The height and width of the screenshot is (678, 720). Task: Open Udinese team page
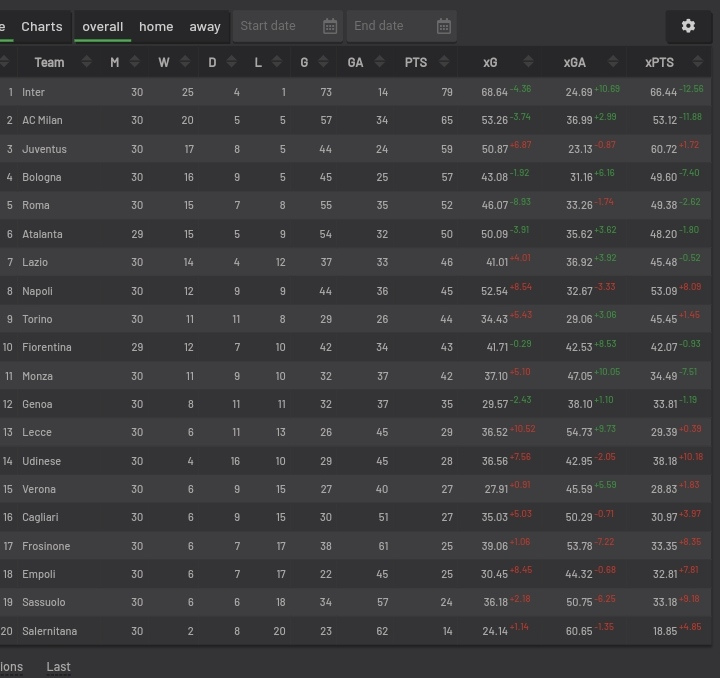[x=41, y=461]
